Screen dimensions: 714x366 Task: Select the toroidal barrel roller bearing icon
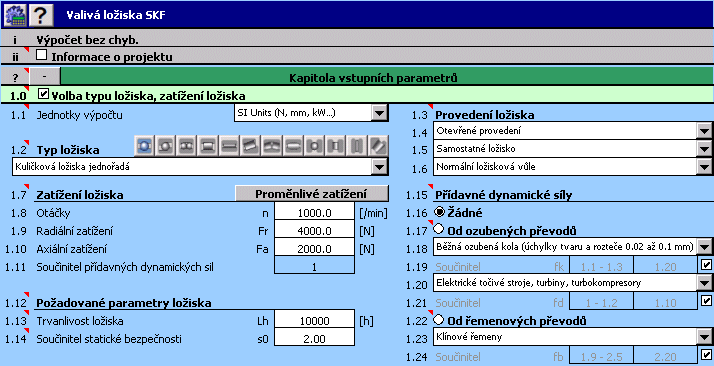tap(293, 146)
